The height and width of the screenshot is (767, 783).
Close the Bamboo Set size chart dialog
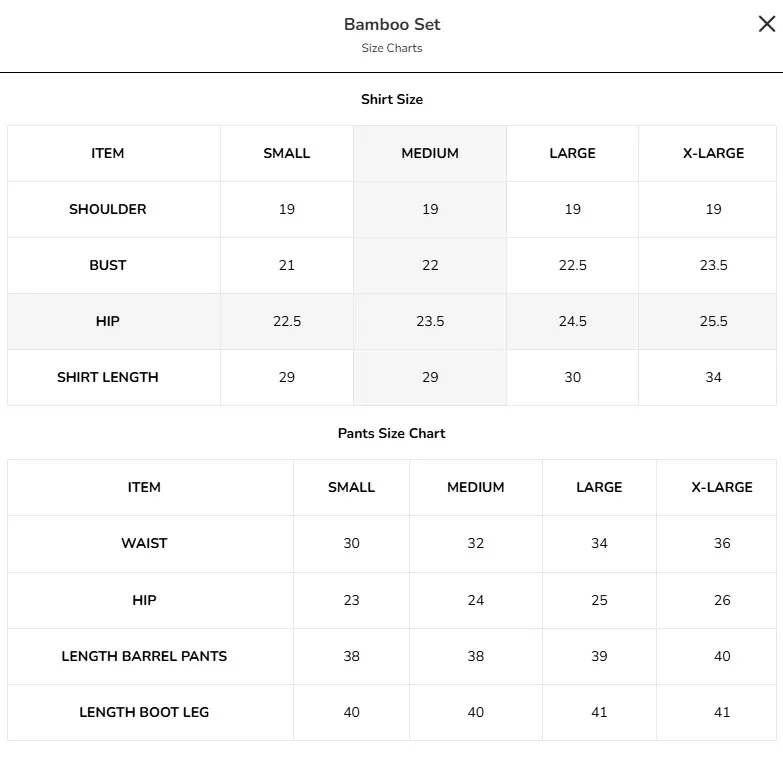click(x=767, y=23)
